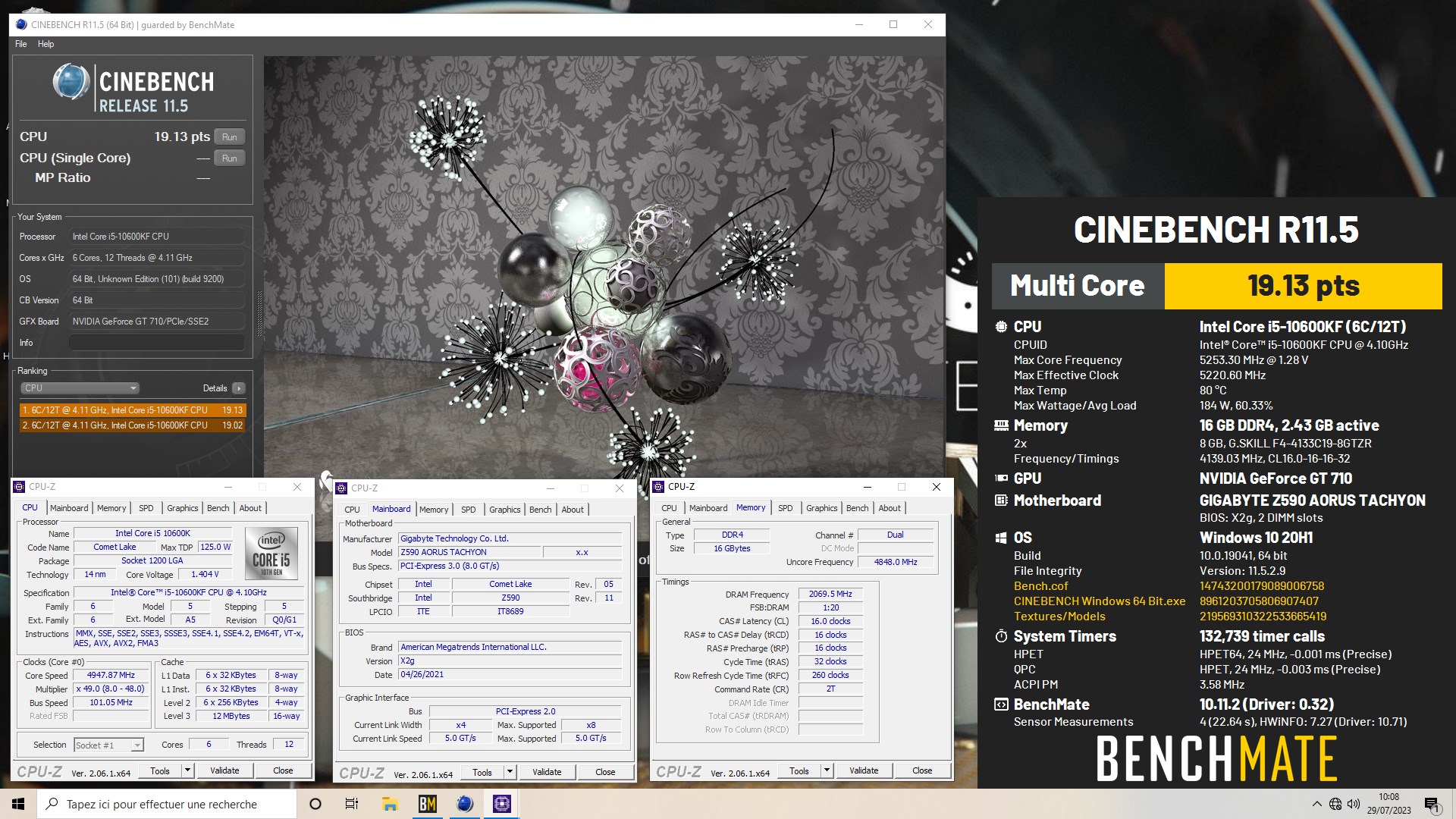Click Textures/Models integrity entry

click(1059, 617)
